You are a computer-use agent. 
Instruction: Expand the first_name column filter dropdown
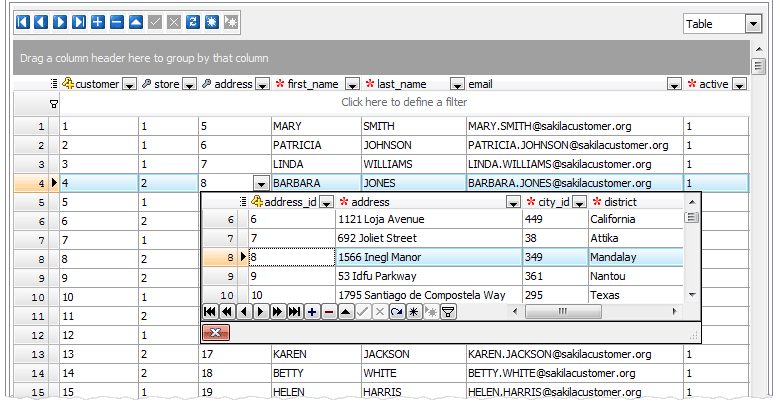tap(352, 85)
